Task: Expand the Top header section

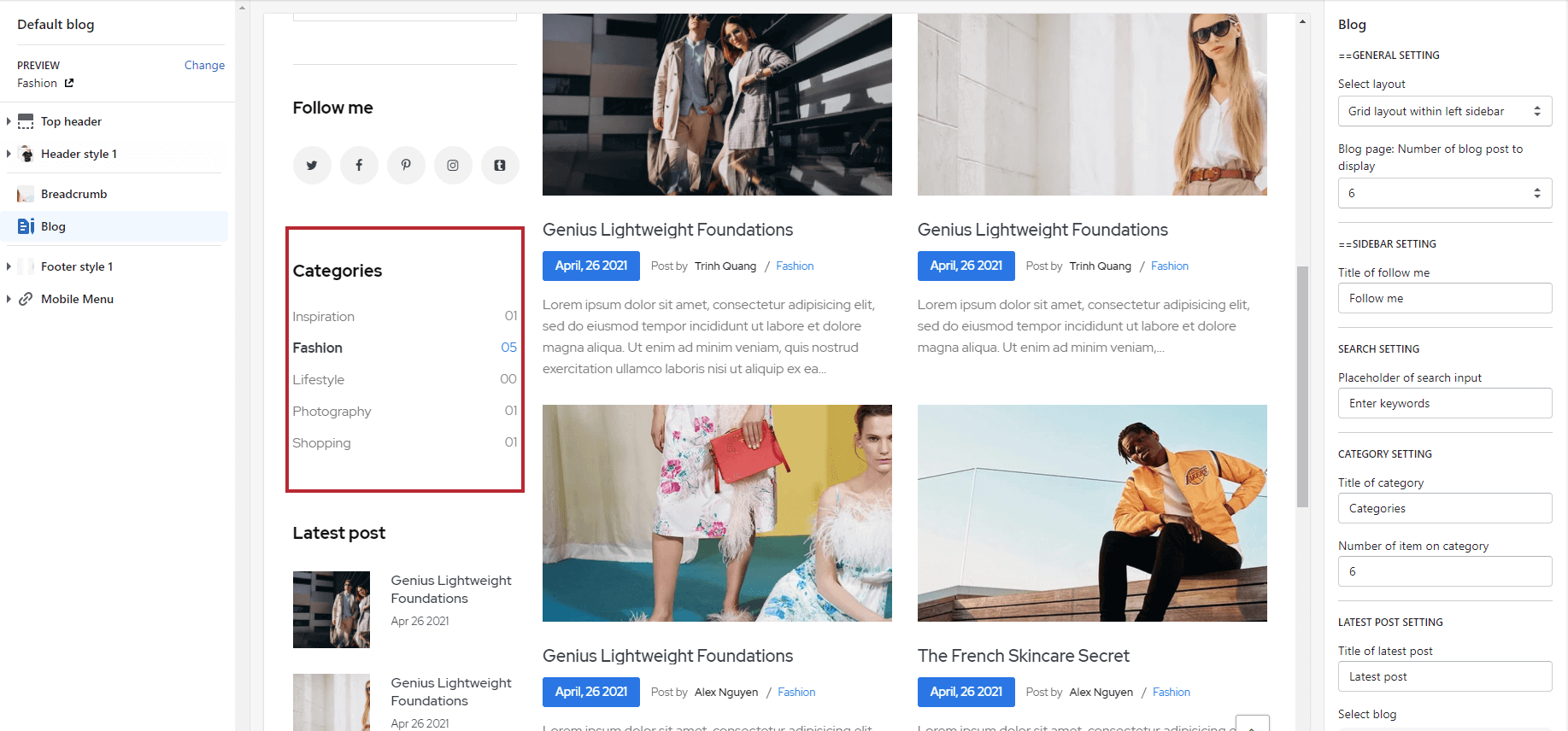Action: [x=9, y=122]
